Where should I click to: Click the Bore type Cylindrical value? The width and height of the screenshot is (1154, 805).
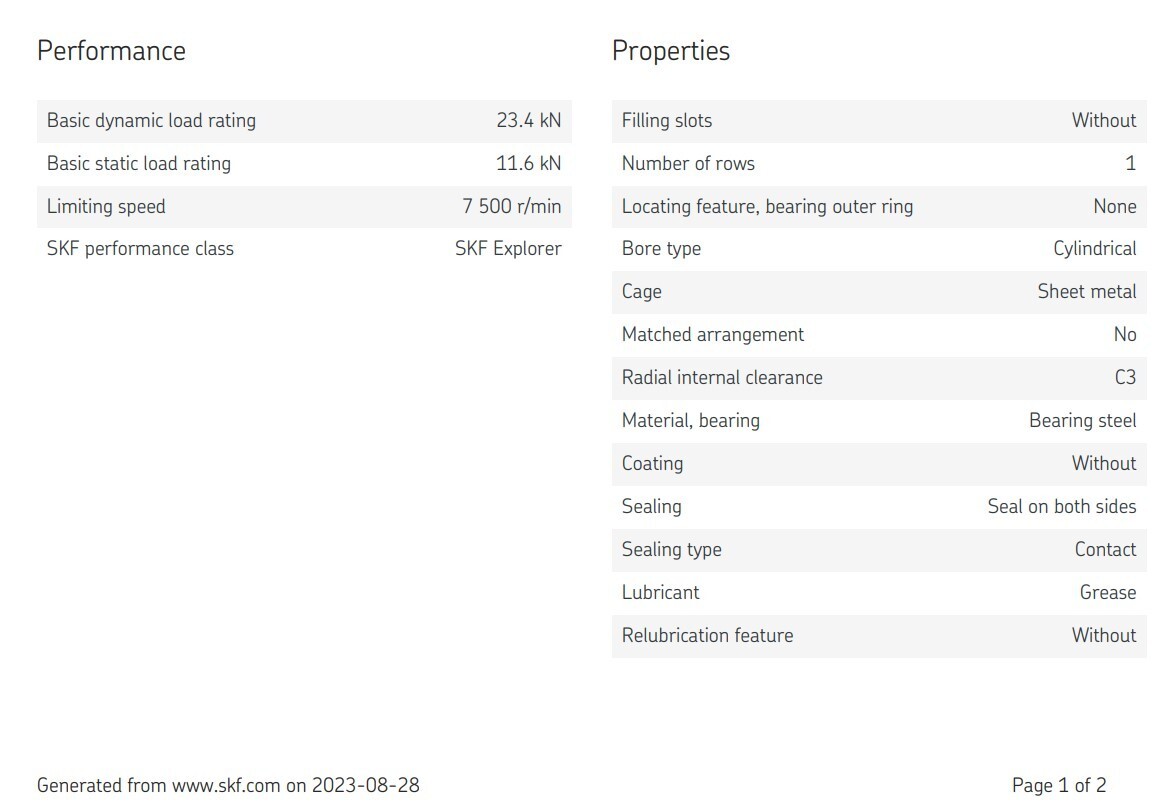pos(1094,249)
